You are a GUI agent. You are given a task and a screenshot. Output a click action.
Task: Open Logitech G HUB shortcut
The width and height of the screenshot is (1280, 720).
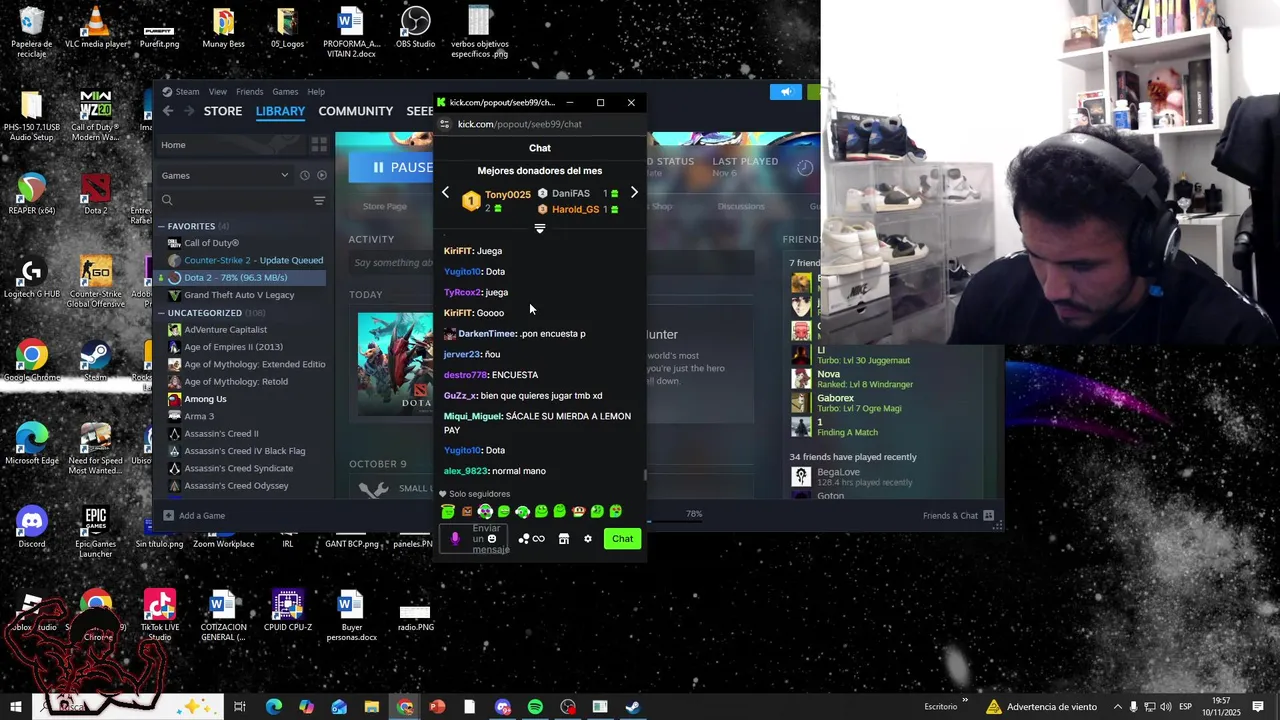tap(31, 277)
